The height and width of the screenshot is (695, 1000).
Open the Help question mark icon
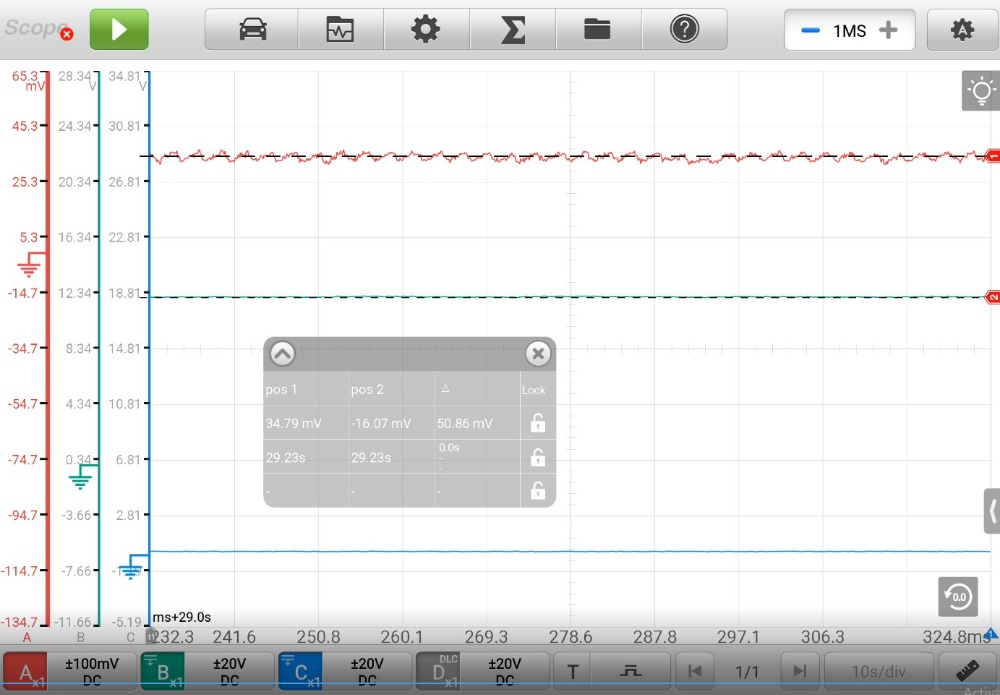[x=684, y=30]
